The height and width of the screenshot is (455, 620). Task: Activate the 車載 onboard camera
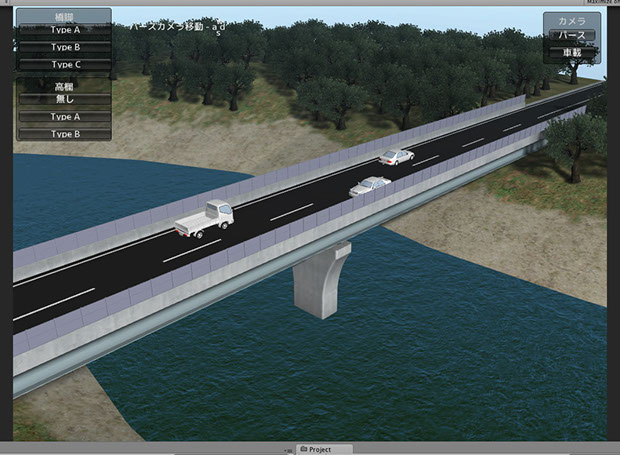pos(572,52)
